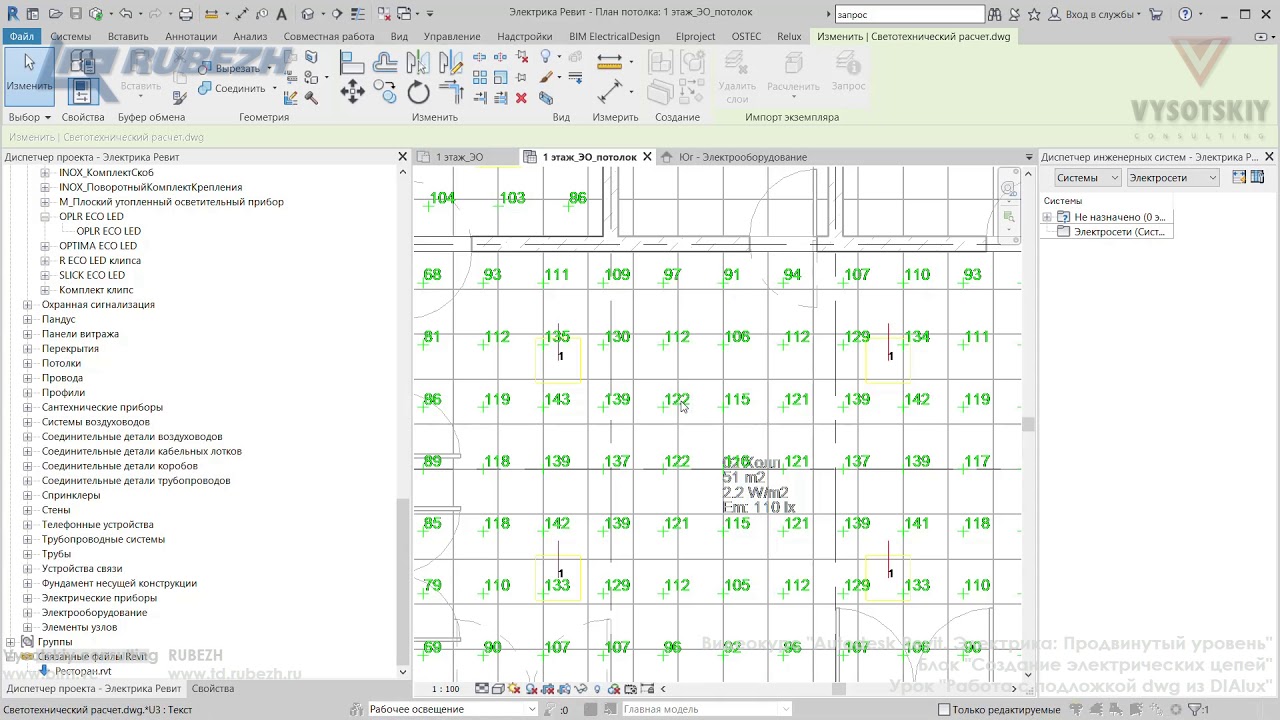Image resolution: width=1280 pixels, height=720 pixels.
Task: Switch to the 'BIM ElectricalDesign' ribbon tab
Action: (614, 36)
